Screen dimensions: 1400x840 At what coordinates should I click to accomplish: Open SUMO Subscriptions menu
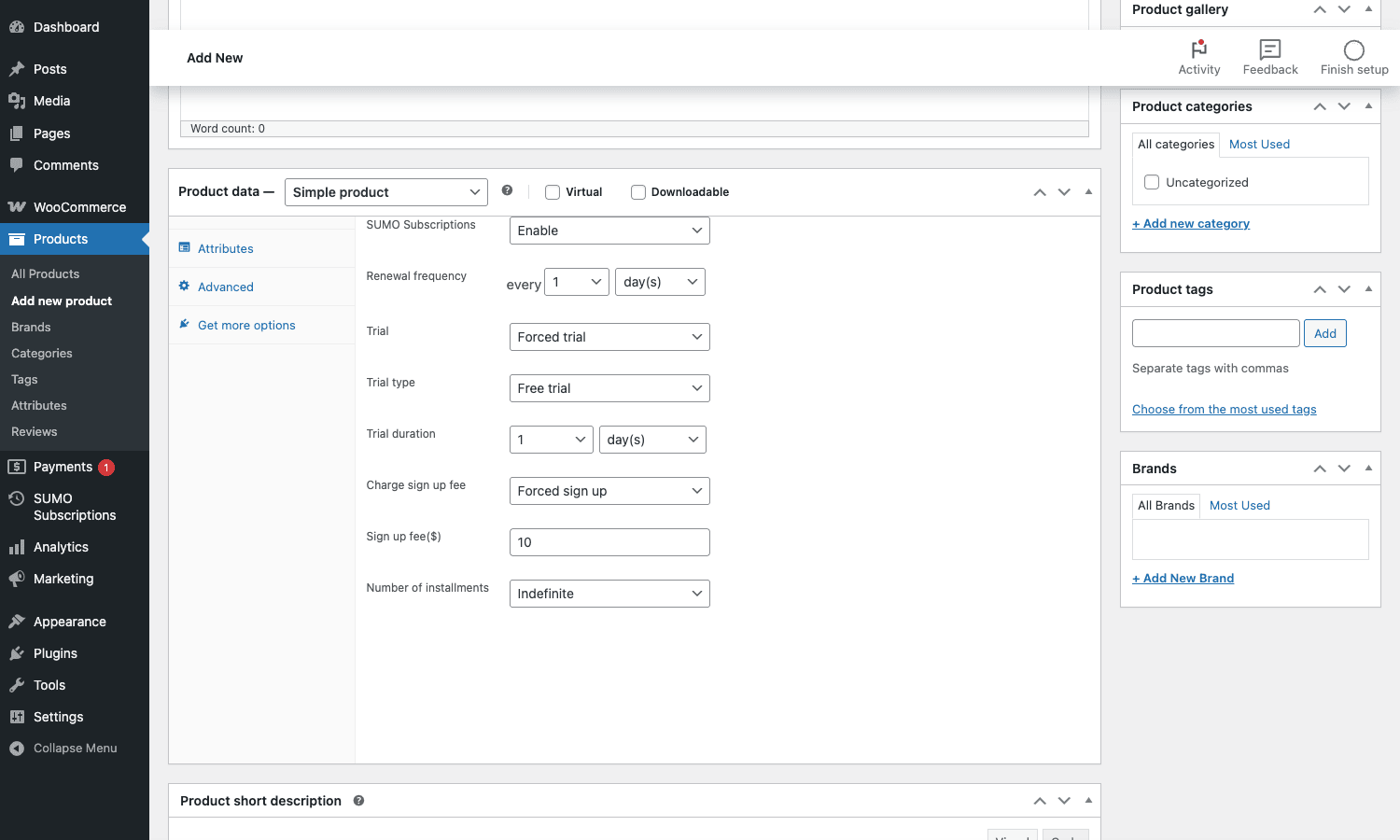[x=75, y=507]
